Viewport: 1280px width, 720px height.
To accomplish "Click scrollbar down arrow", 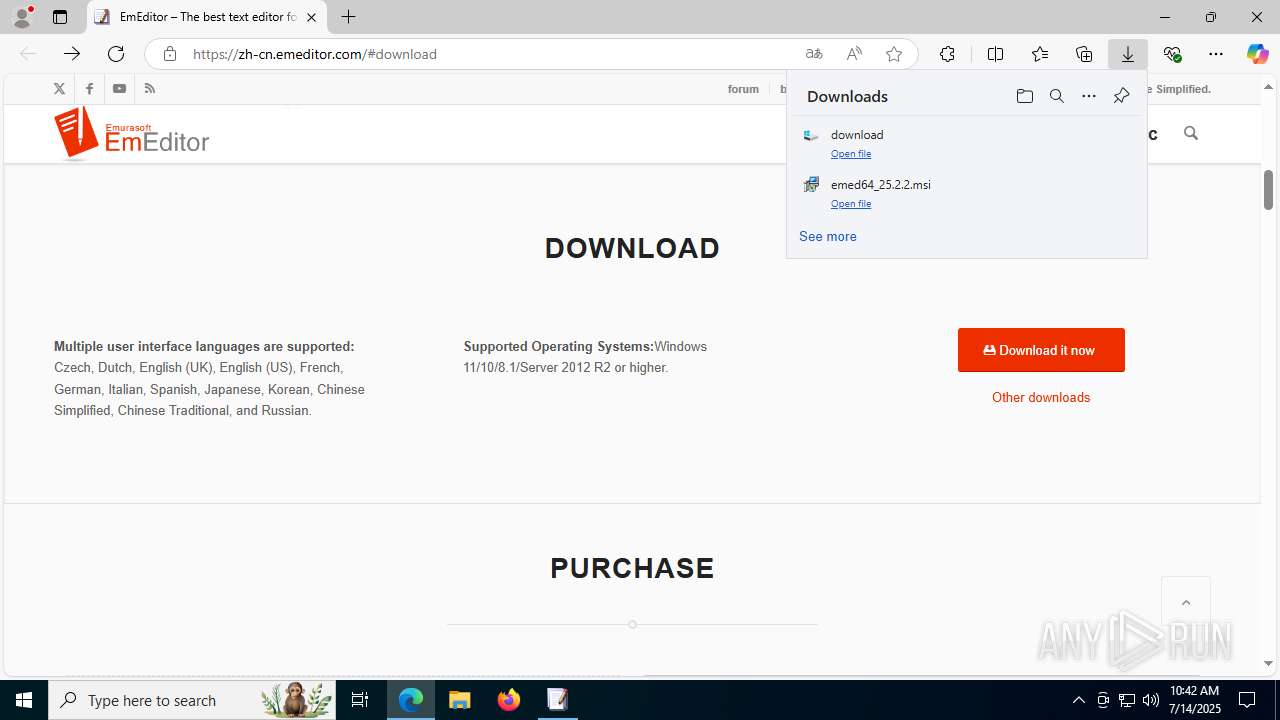I will 1268,663.
